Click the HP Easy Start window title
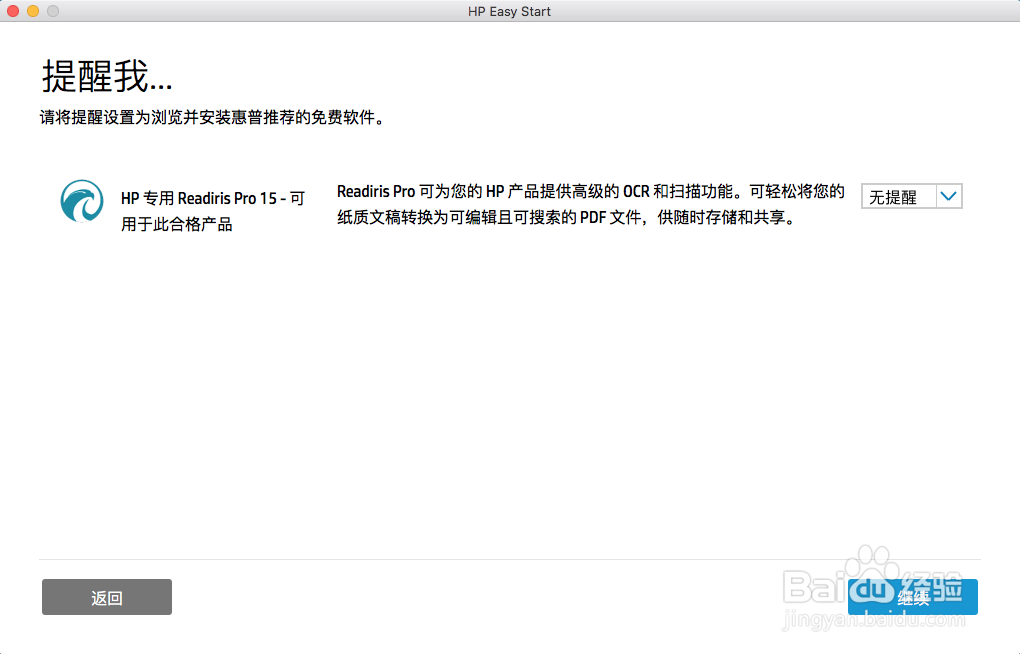Viewport: 1020px width, 654px height. click(509, 12)
